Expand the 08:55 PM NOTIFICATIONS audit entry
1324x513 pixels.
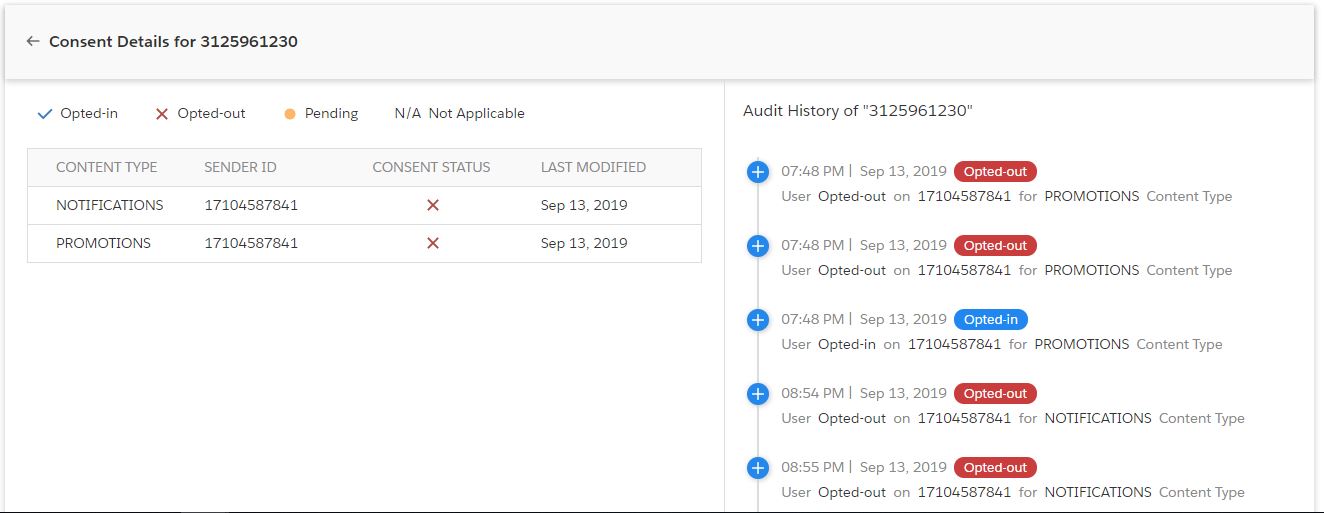(x=758, y=468)
